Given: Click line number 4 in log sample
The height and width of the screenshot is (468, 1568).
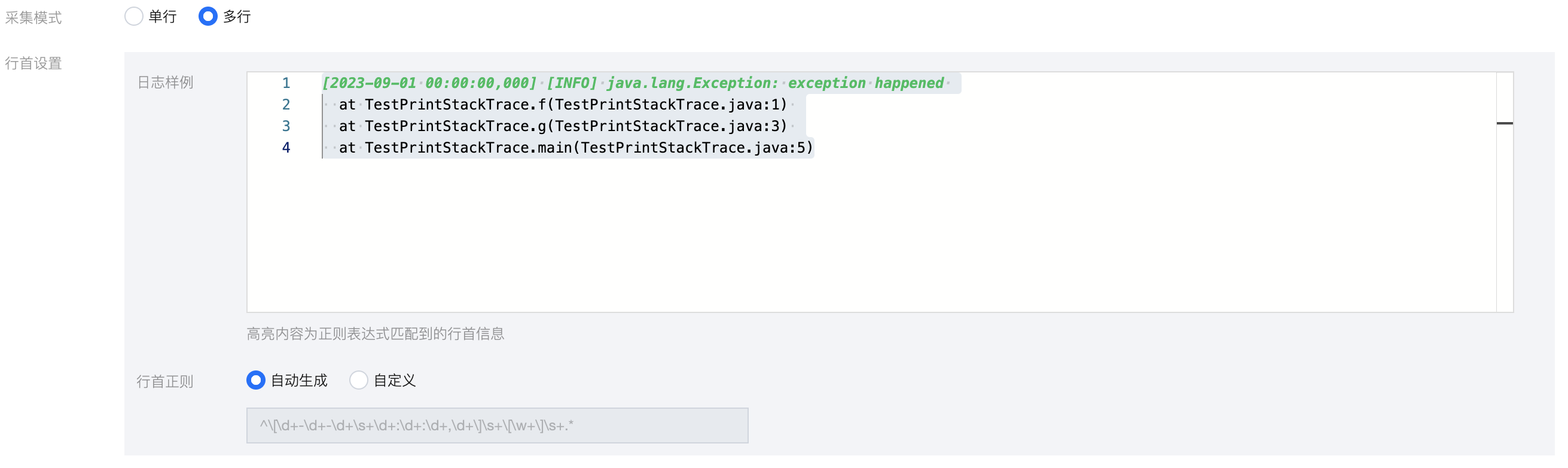Looking at the screenshot, I should (285, 147).
